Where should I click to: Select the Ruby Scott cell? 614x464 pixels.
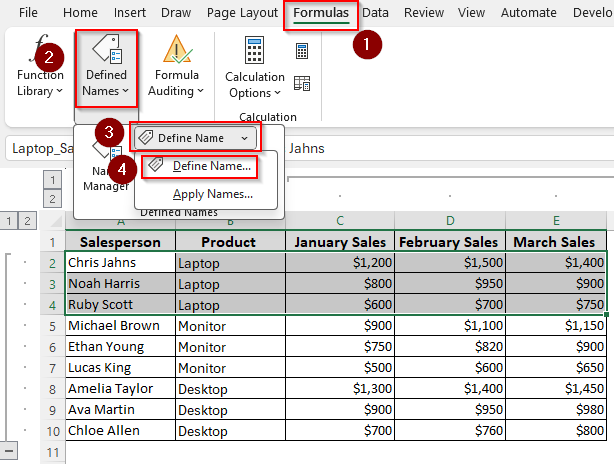(x=120, y=305)
